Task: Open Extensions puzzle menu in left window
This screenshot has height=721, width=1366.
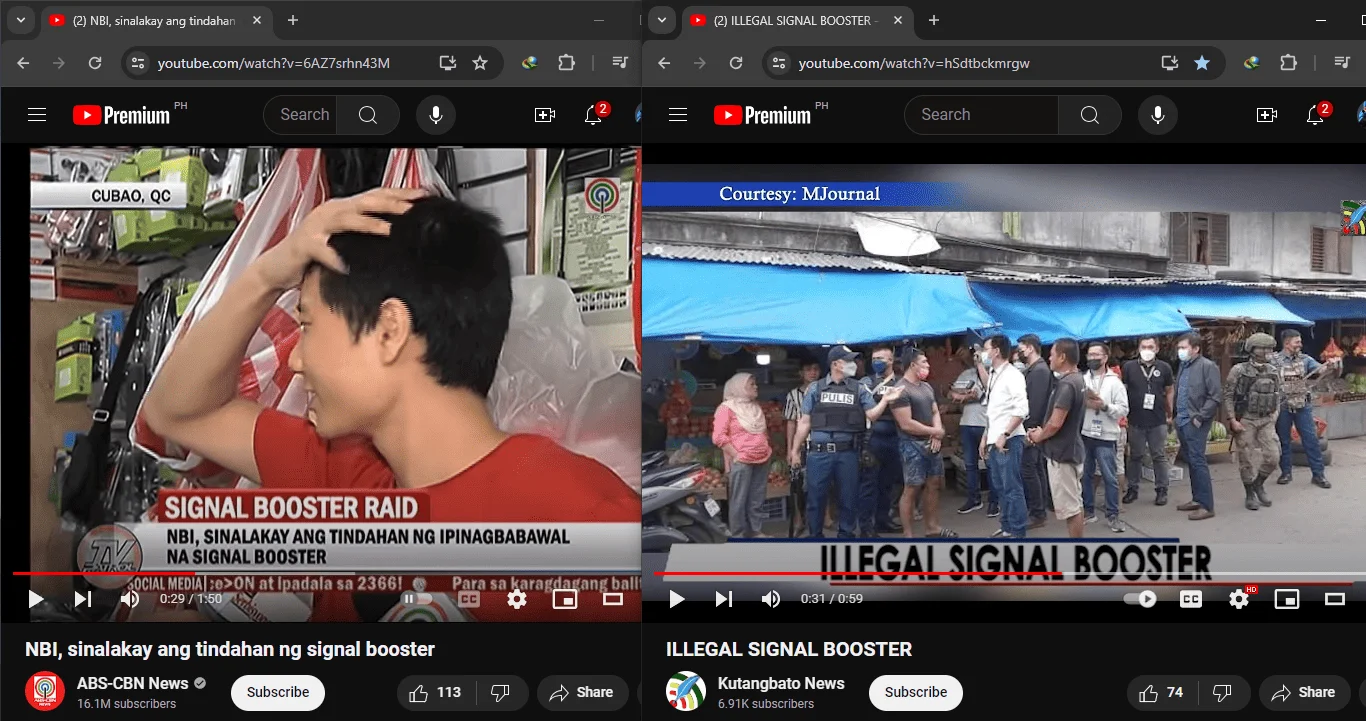Action: pos(566,63)
